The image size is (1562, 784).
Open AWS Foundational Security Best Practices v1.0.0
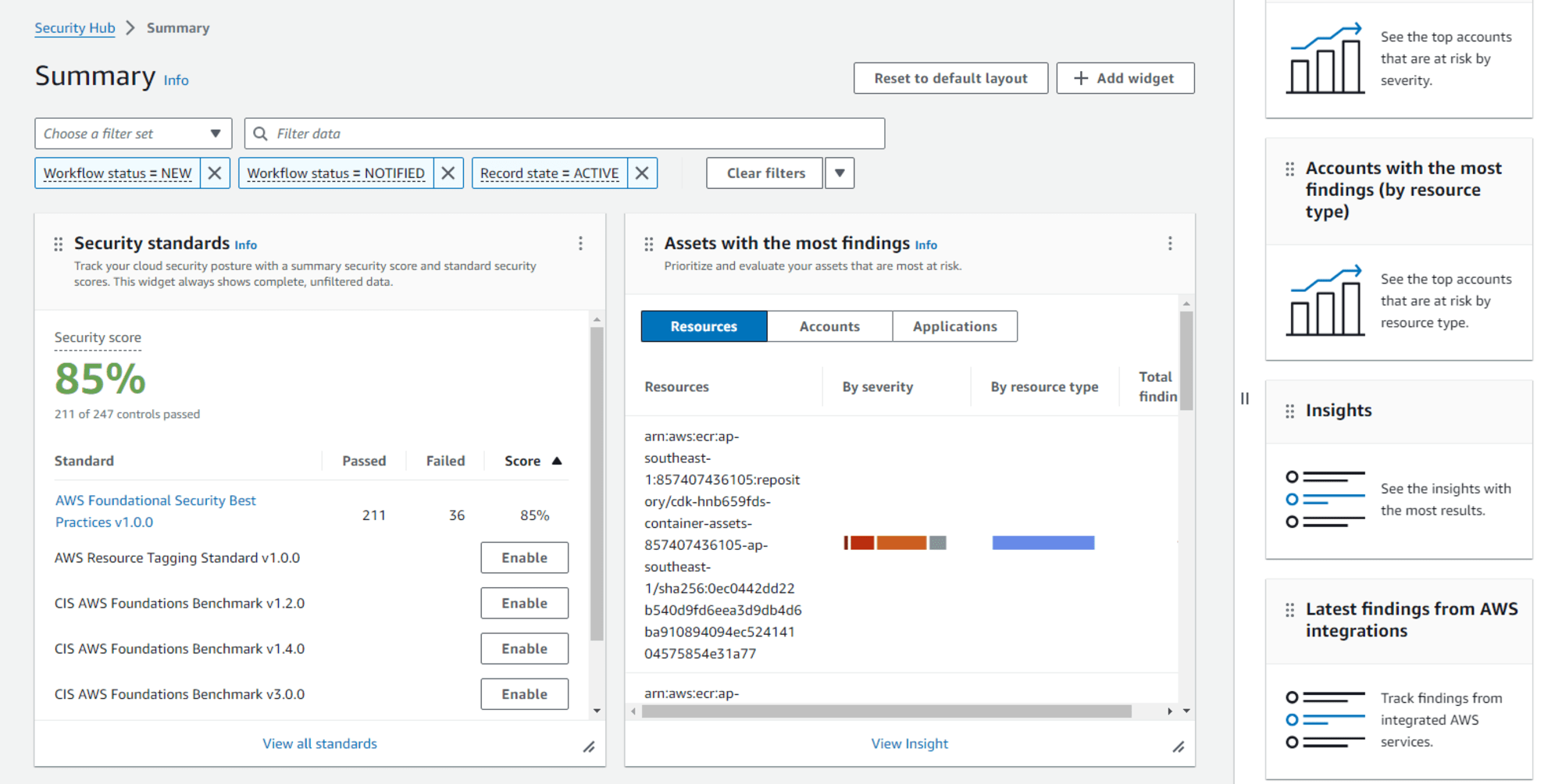[155, 511]
